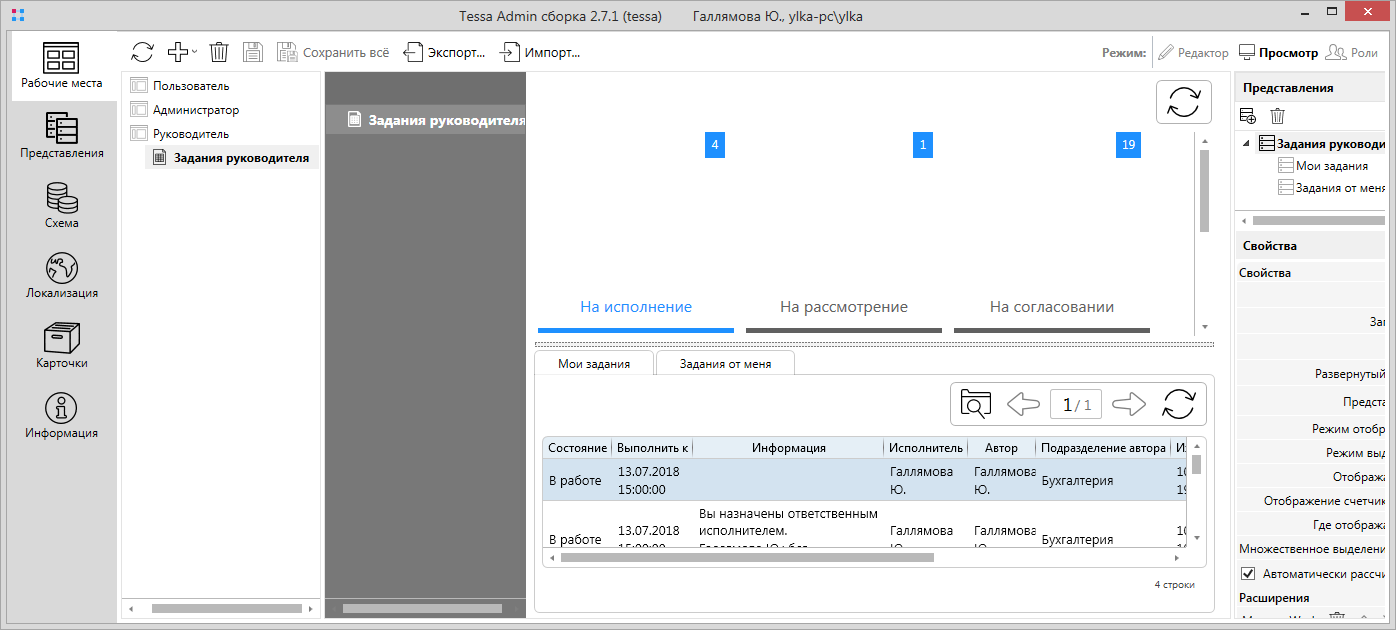Open the Представления sidebar section

point(61,135)
